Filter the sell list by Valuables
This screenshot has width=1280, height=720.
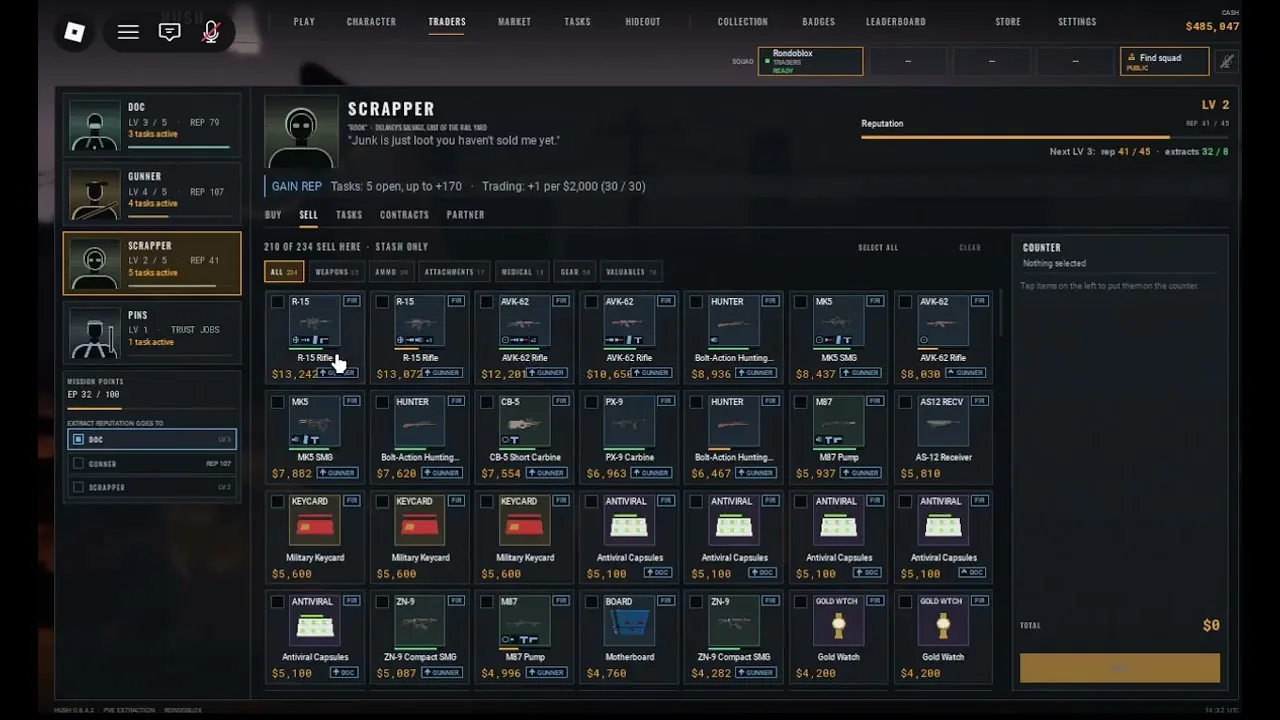click(632, 272)
